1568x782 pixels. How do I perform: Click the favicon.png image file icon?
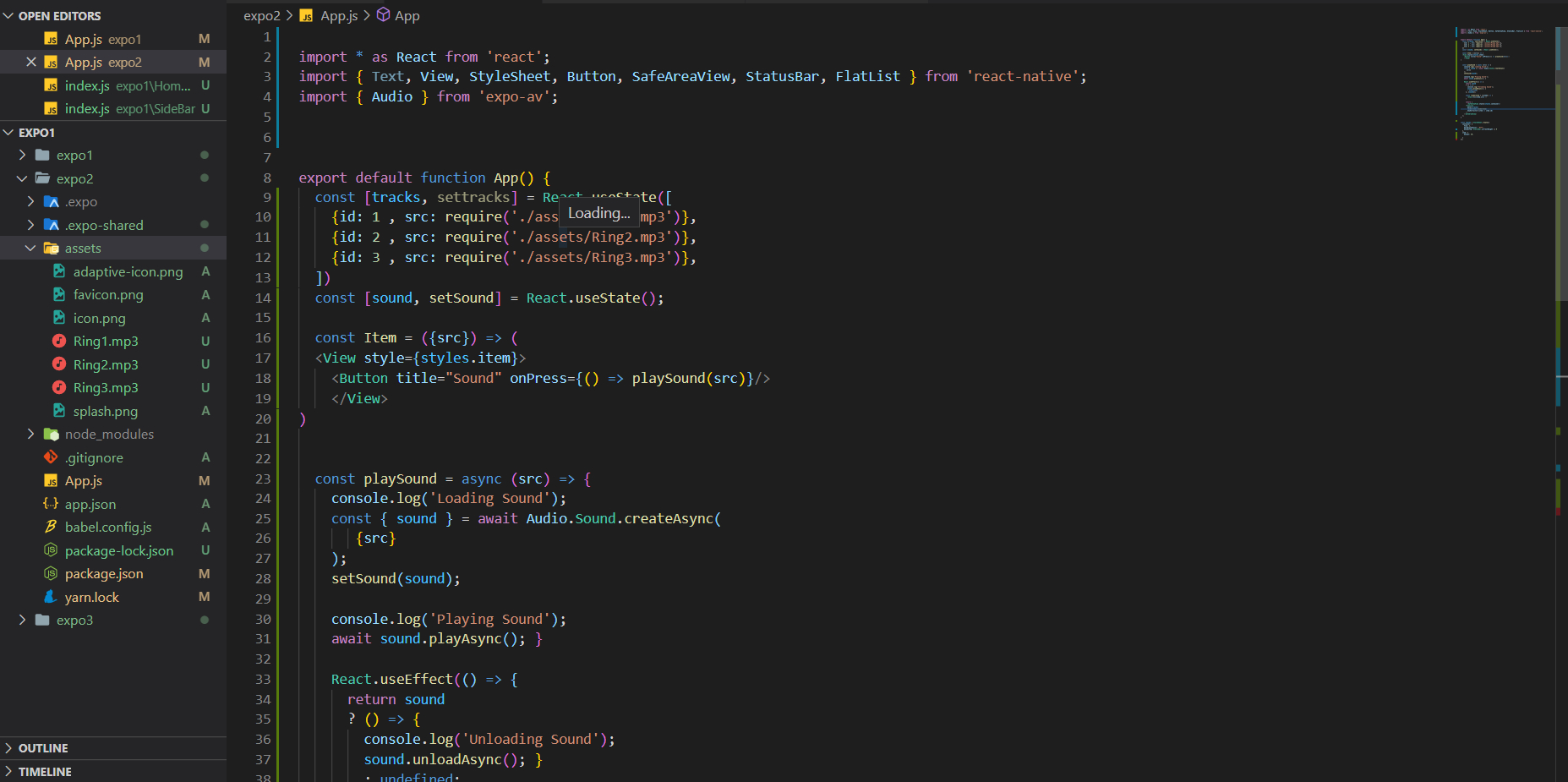(59, 294)
